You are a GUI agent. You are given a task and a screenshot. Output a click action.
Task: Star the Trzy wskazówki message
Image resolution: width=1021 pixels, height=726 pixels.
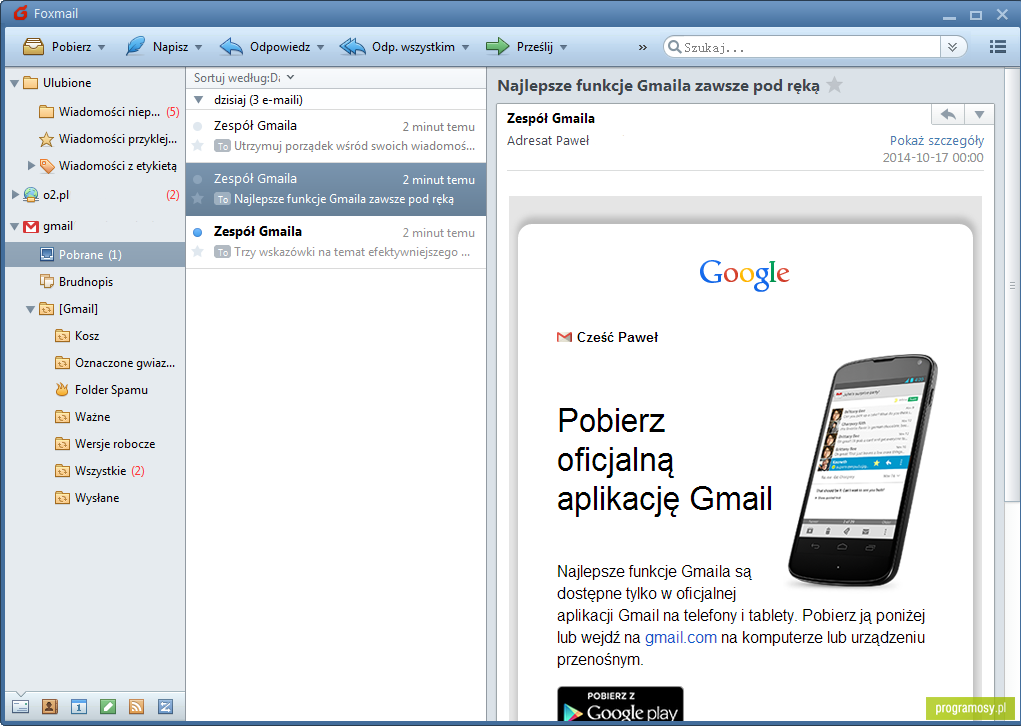coord(198,251)
